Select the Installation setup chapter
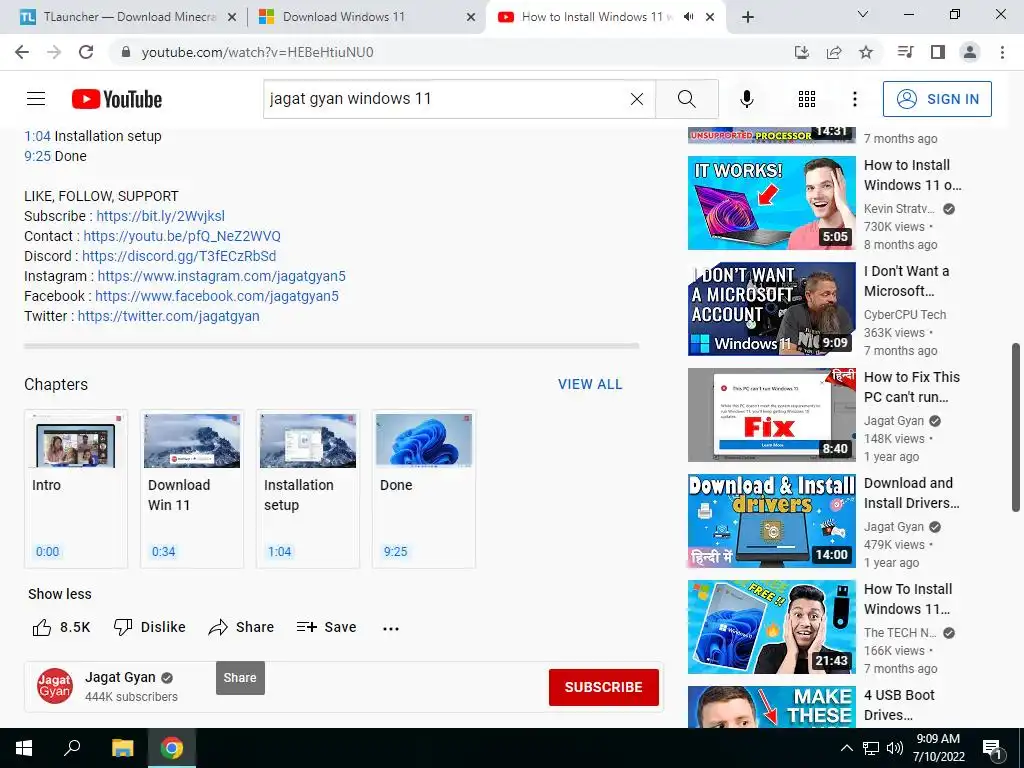1024x768 pixels. coord(308,488)
